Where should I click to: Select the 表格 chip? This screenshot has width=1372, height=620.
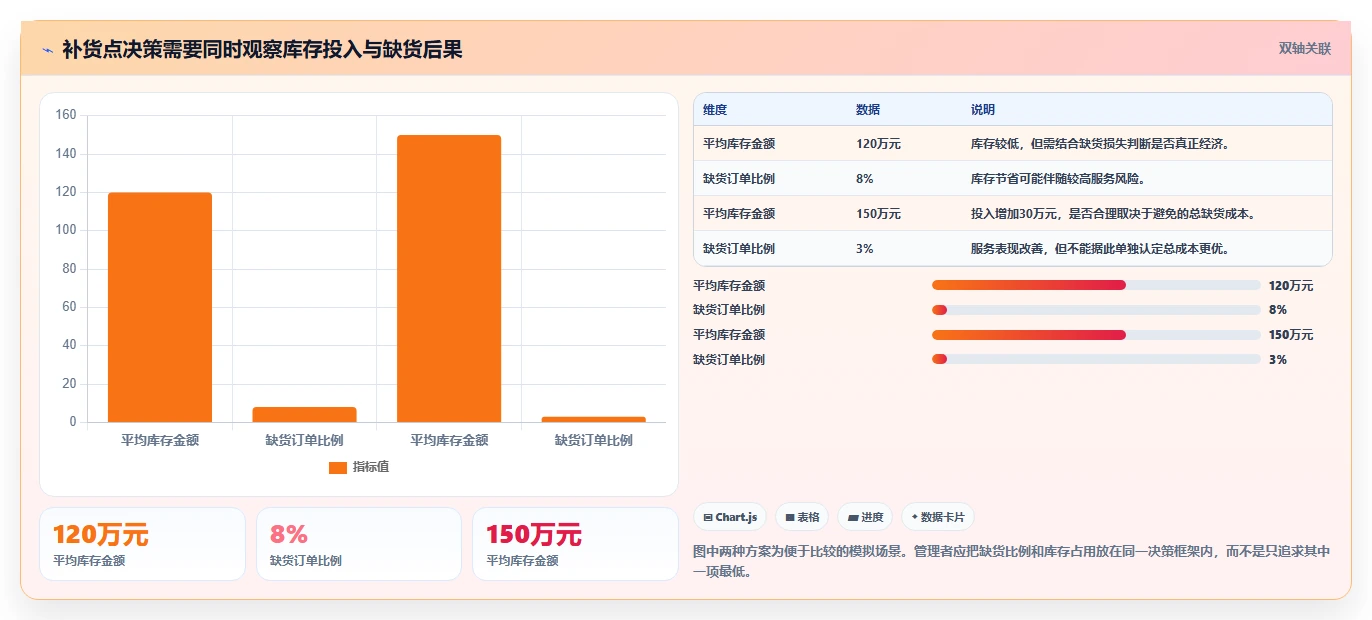click(x=802, y=517)
